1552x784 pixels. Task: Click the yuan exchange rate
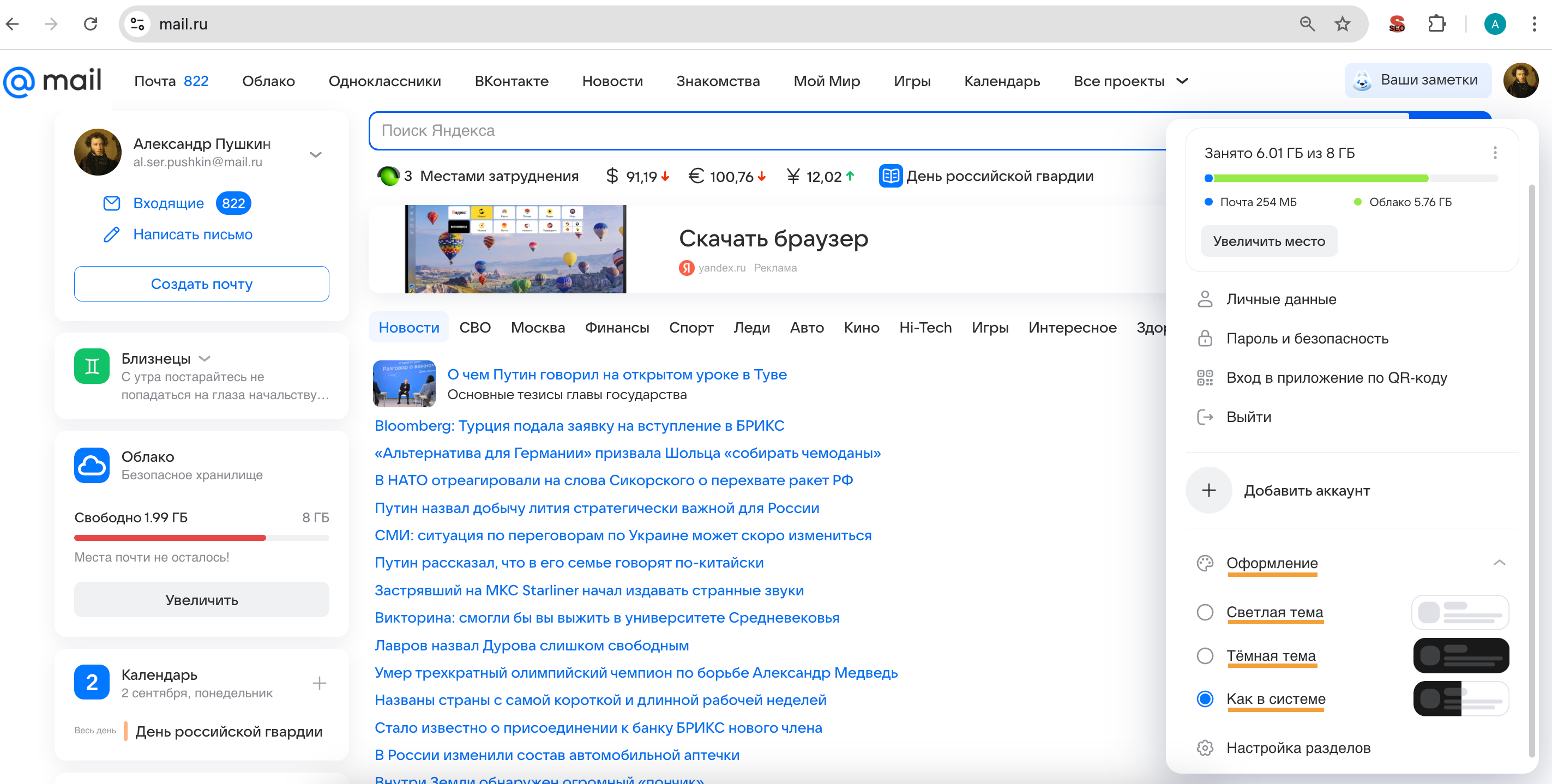coord(821,177)
